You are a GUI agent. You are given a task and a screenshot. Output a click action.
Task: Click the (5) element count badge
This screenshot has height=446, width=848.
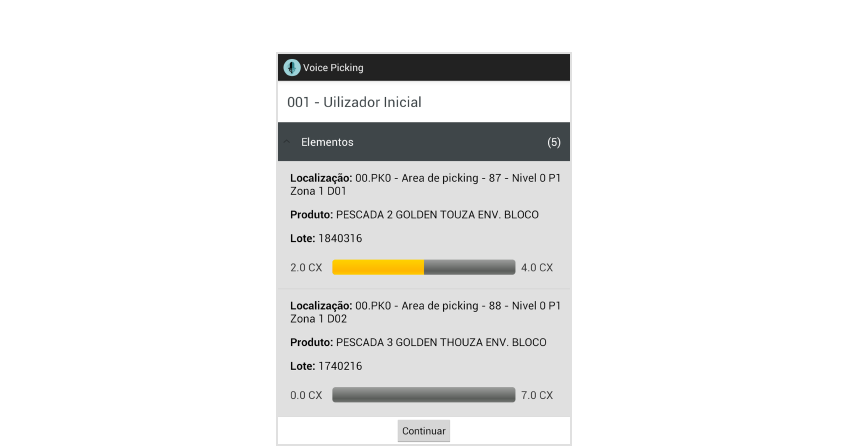tap(554, 142)
